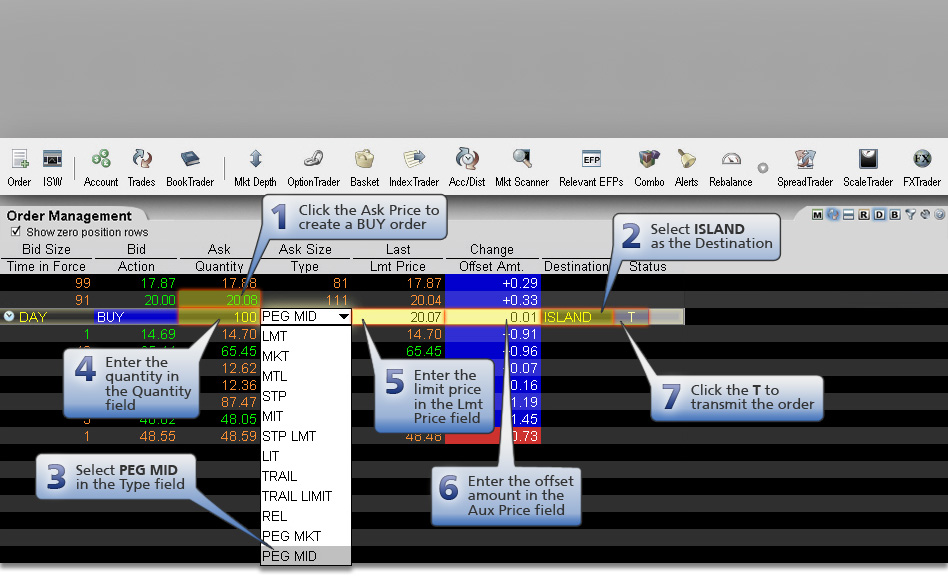
Task: Launch SpreadTrader
Action: [805, 168]
